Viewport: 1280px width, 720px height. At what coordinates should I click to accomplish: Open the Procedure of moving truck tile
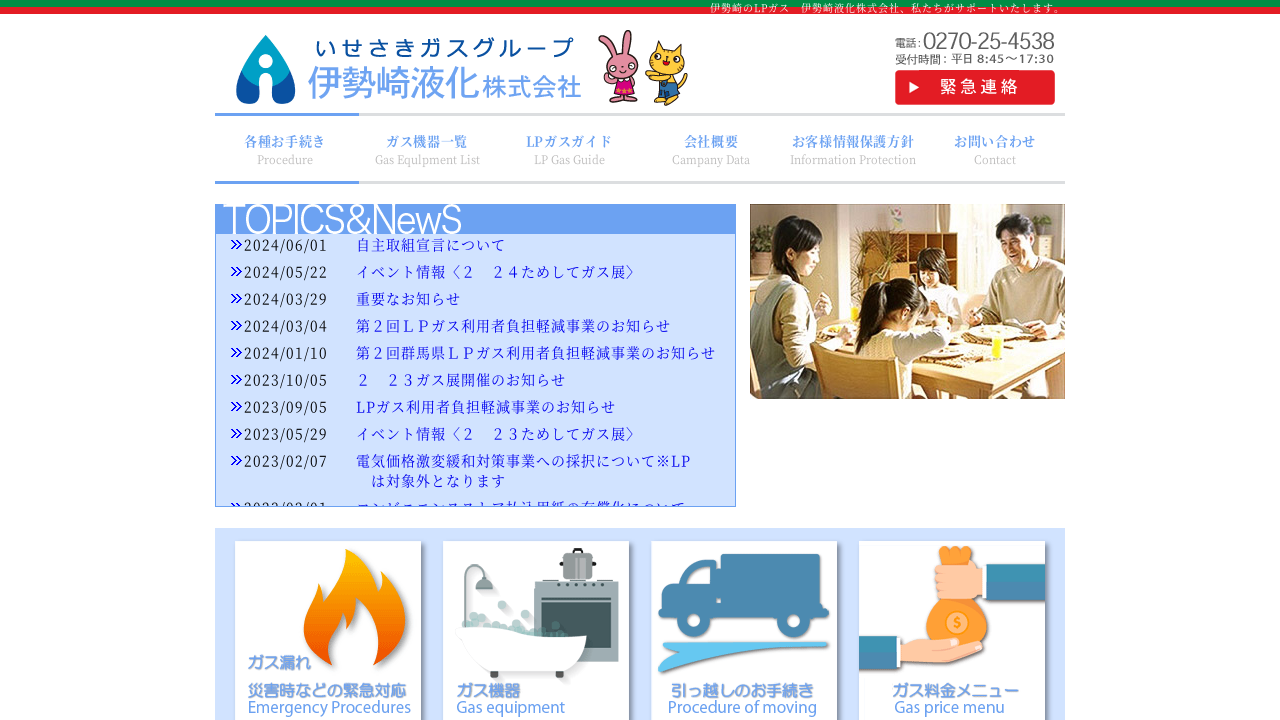(x=744, y=630)
